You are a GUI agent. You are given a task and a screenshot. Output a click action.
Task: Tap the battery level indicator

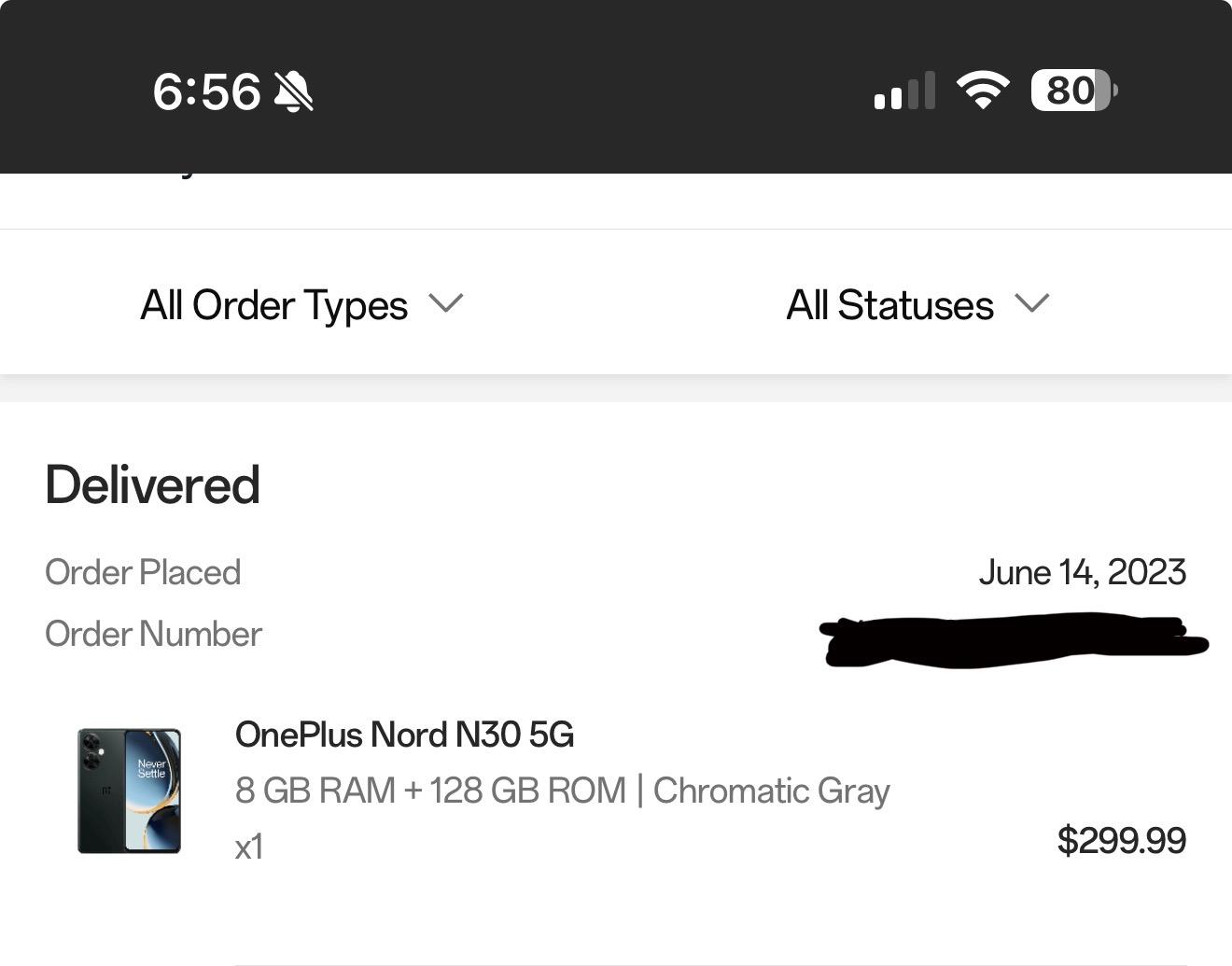point(1073,91)
